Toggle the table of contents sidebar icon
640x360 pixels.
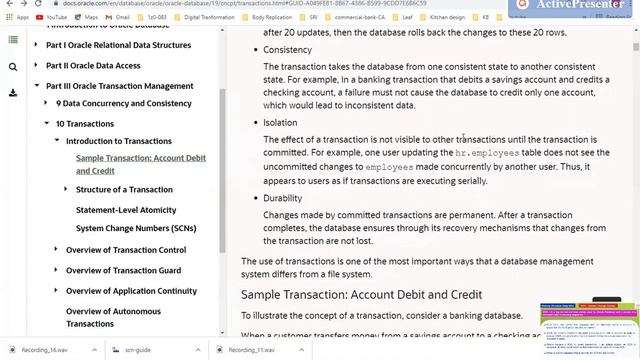click(x=13, y=40)
